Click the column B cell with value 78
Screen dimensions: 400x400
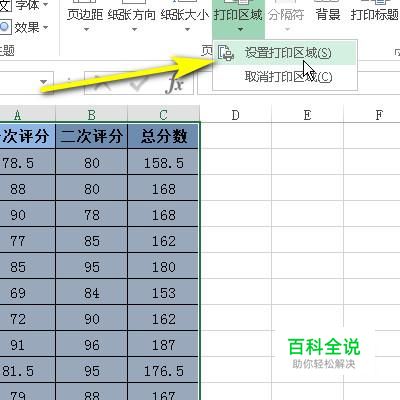pyautogui.click(x=91, y=215)
